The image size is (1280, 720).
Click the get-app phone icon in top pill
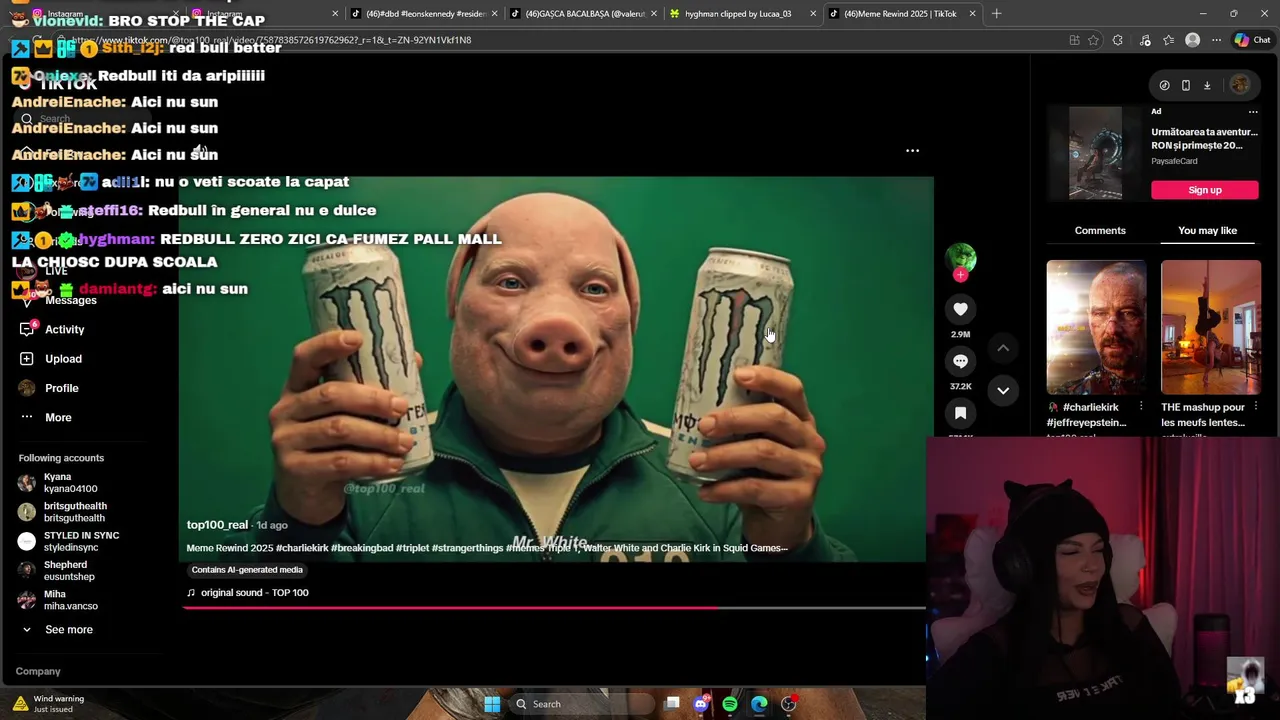click(1186, 85)
